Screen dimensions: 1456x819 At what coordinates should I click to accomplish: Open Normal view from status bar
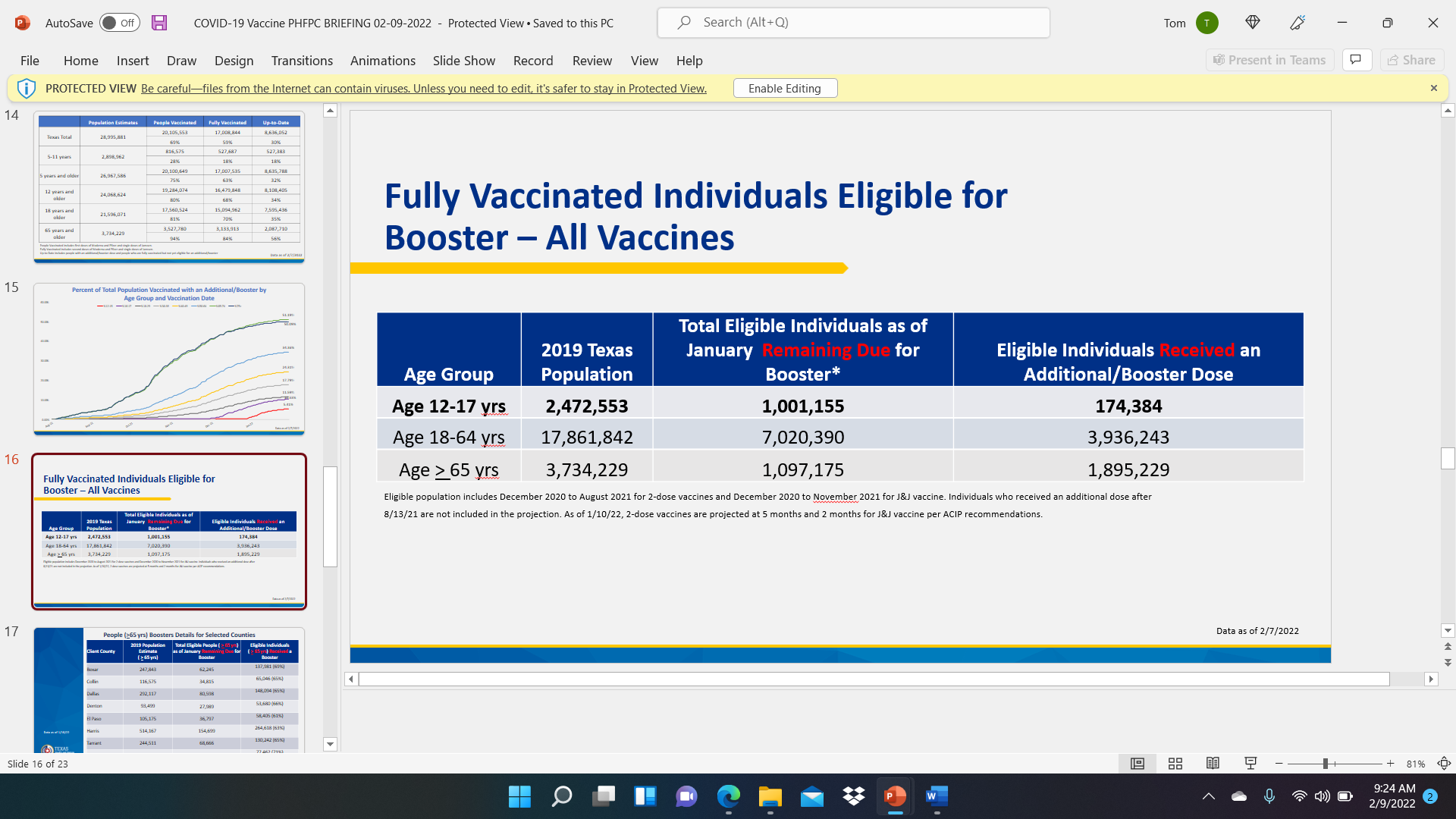[x=1137, y=764]
